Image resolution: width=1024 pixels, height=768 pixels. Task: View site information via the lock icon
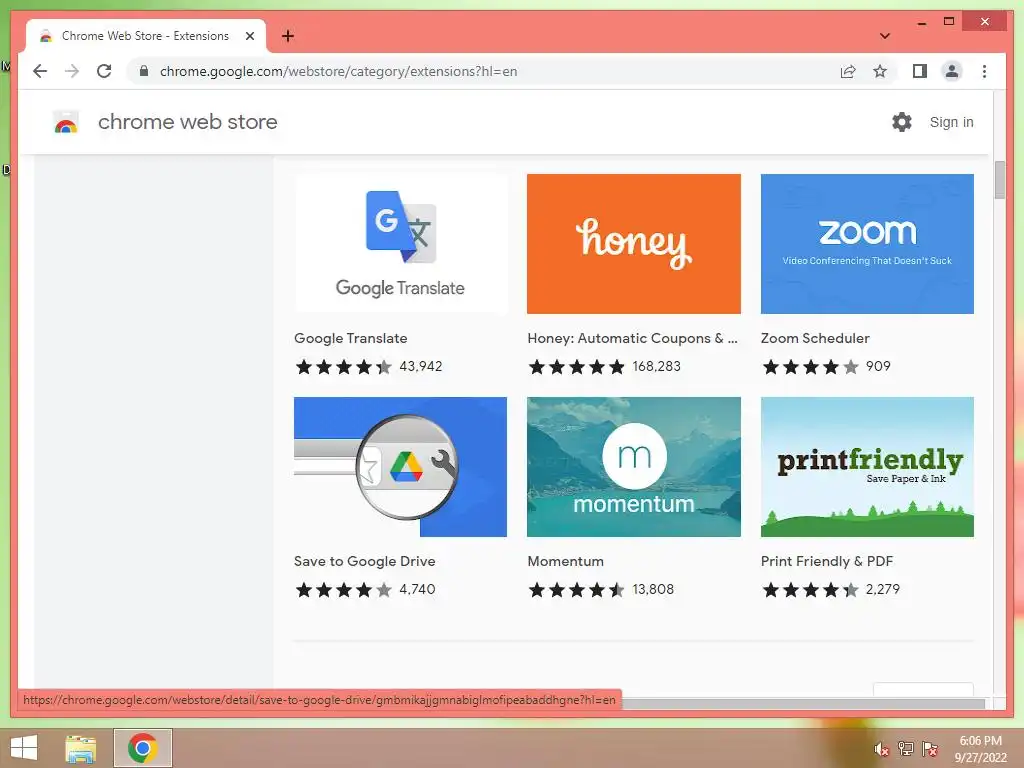click(144, 71)
